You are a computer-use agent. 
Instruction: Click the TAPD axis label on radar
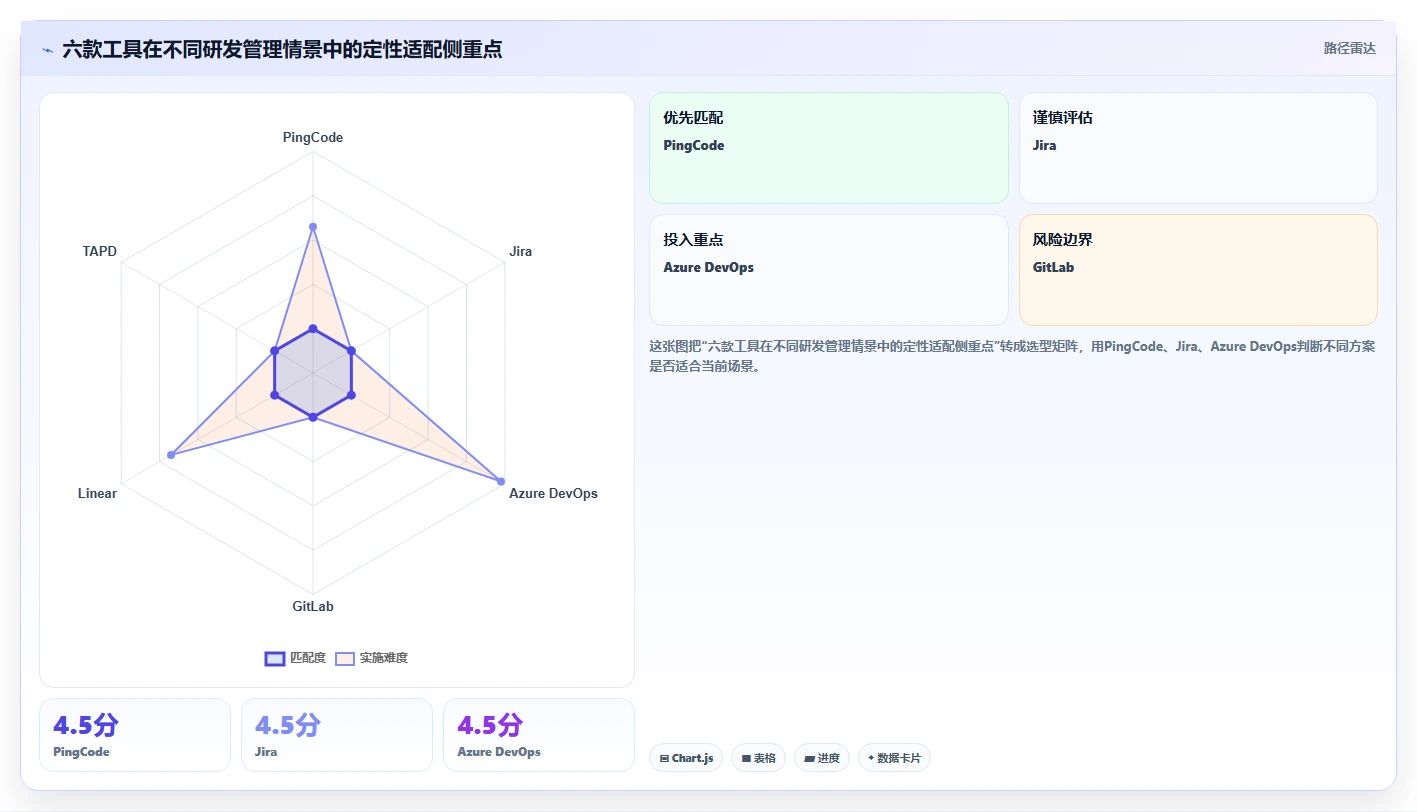coord(100,251)
